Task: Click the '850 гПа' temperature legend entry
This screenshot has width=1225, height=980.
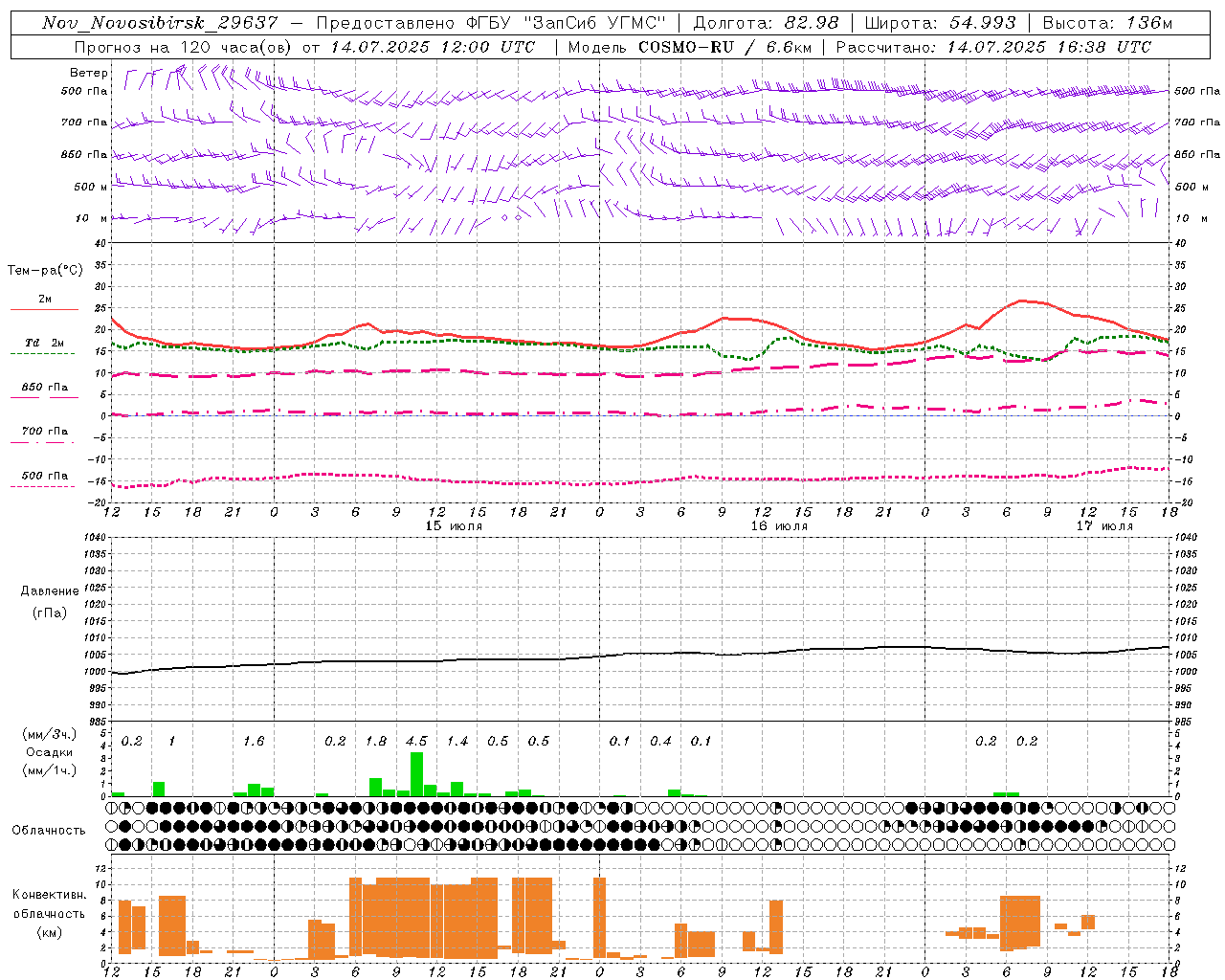Action: coord(44,388)
